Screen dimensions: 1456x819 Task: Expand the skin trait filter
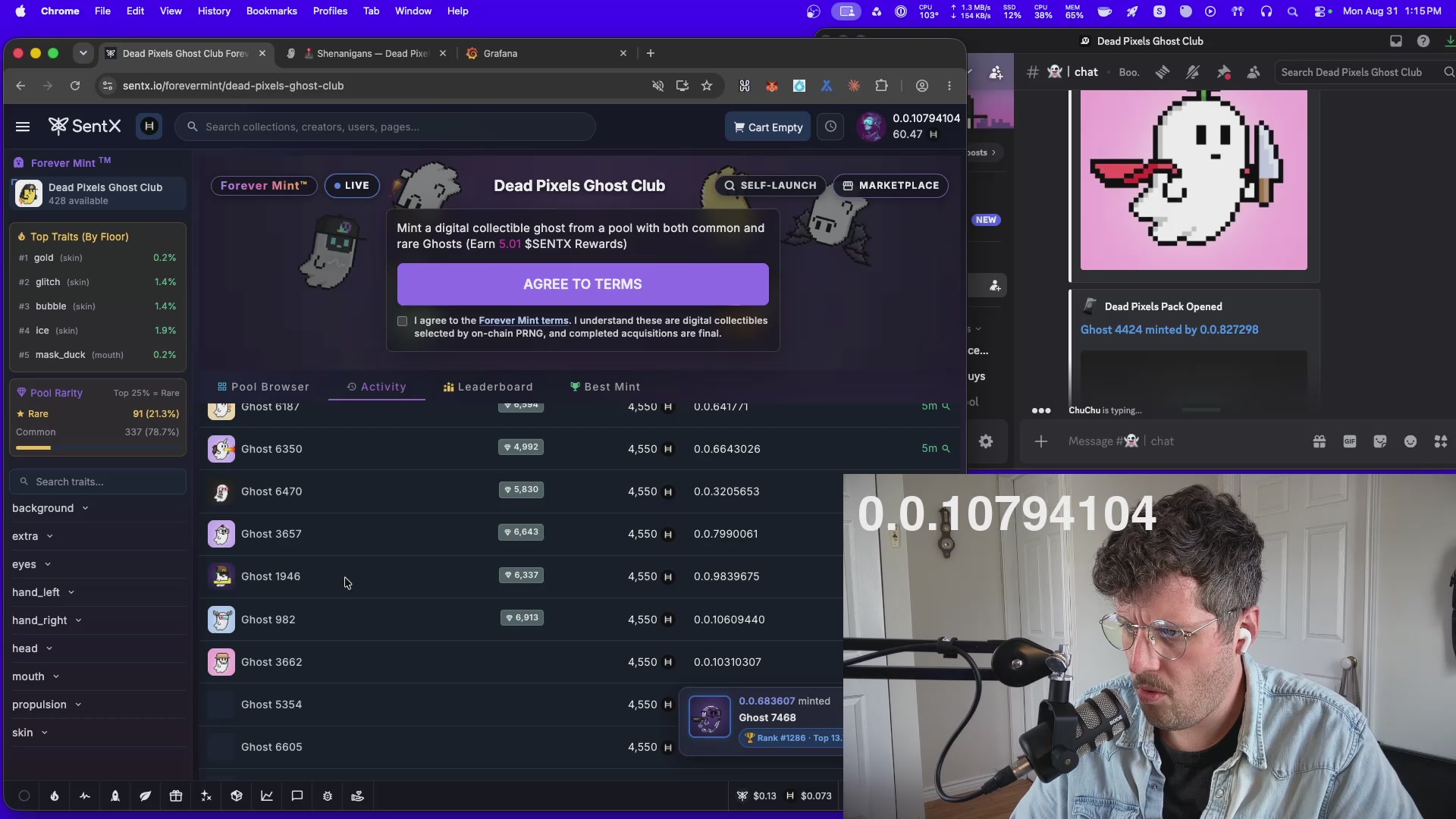(x=30, y=733)
